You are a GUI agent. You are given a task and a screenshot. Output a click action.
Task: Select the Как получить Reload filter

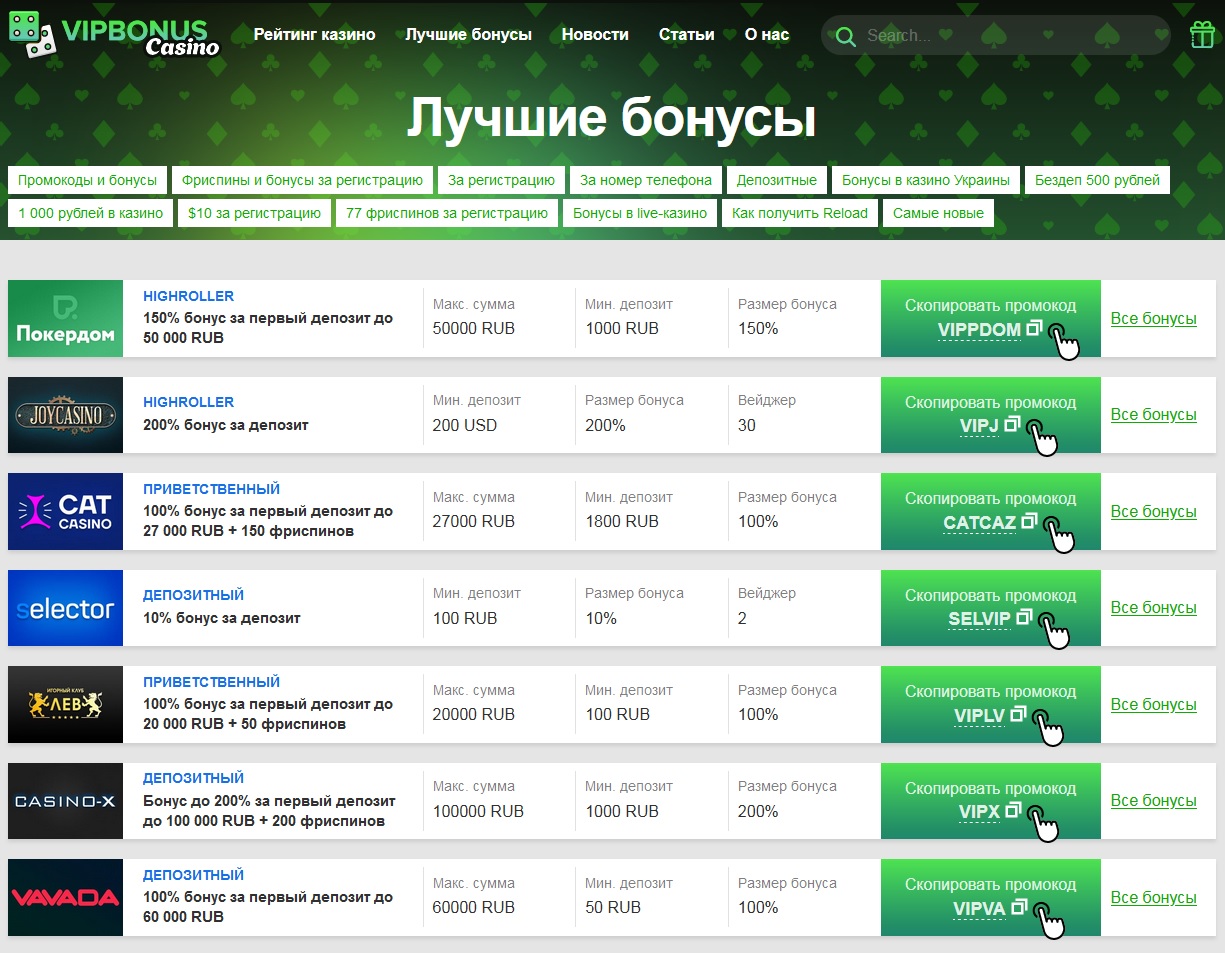coord(800,213)
